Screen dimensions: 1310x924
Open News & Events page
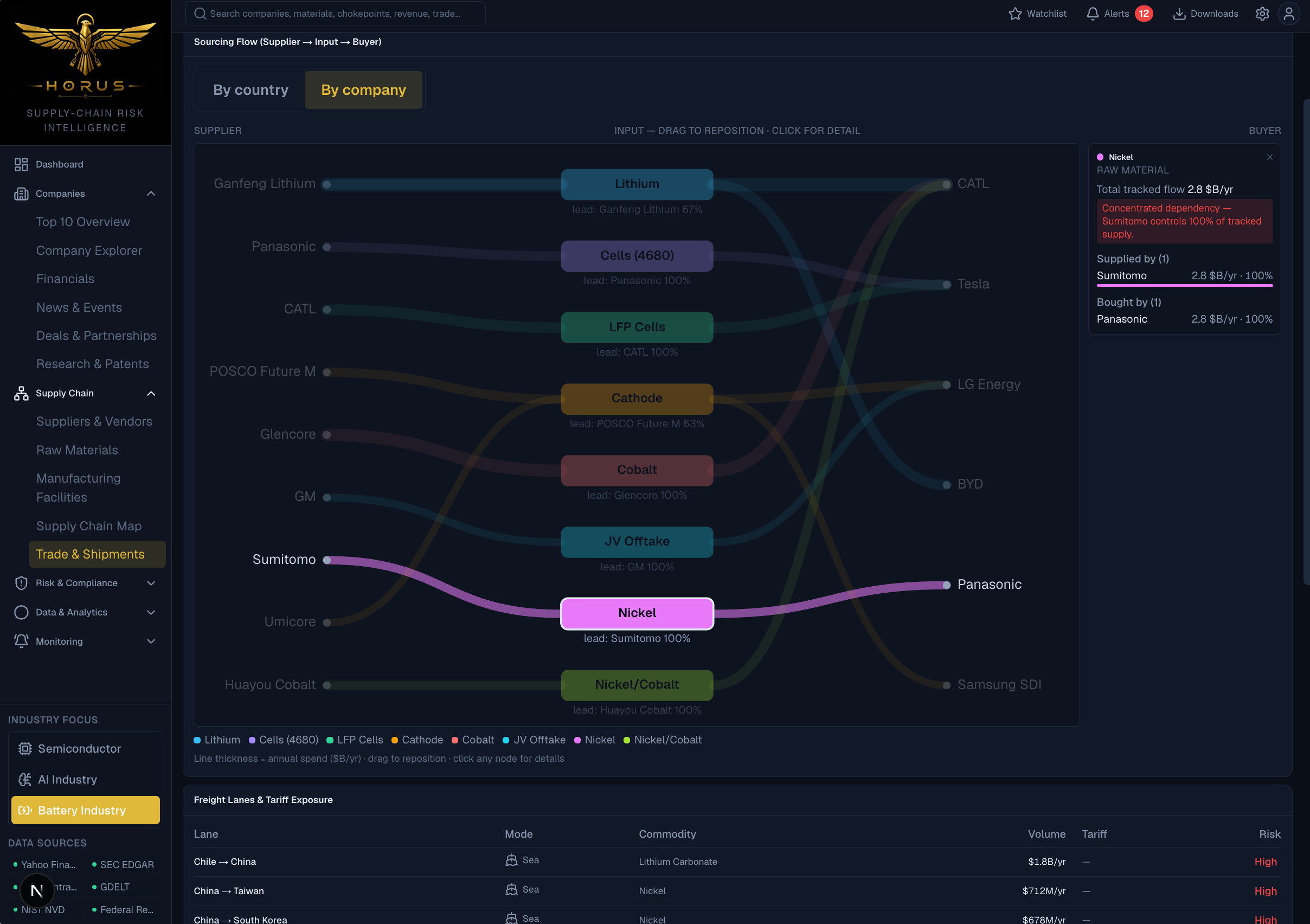(79, 307)
